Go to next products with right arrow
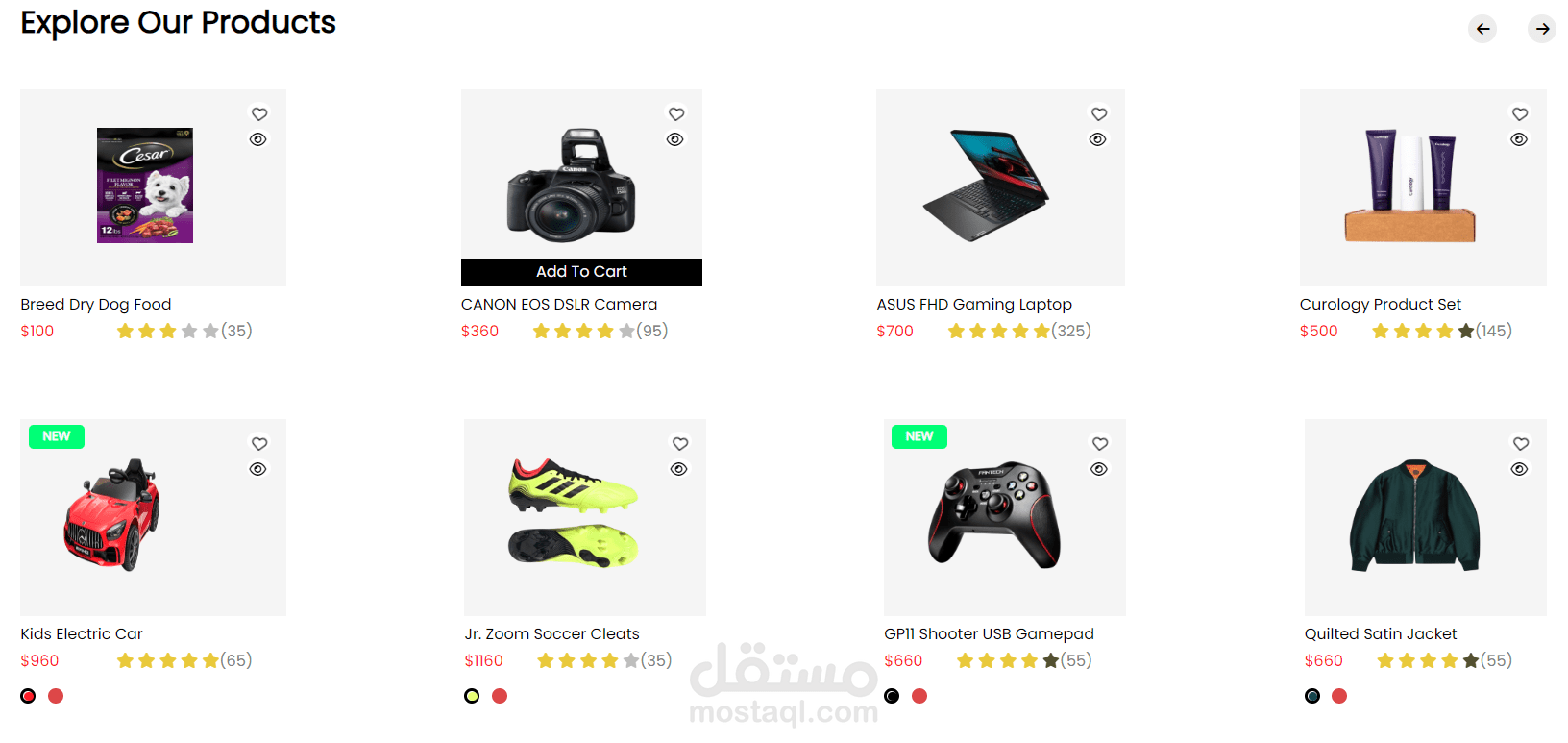1568x743 pixels. point(1542,29)
